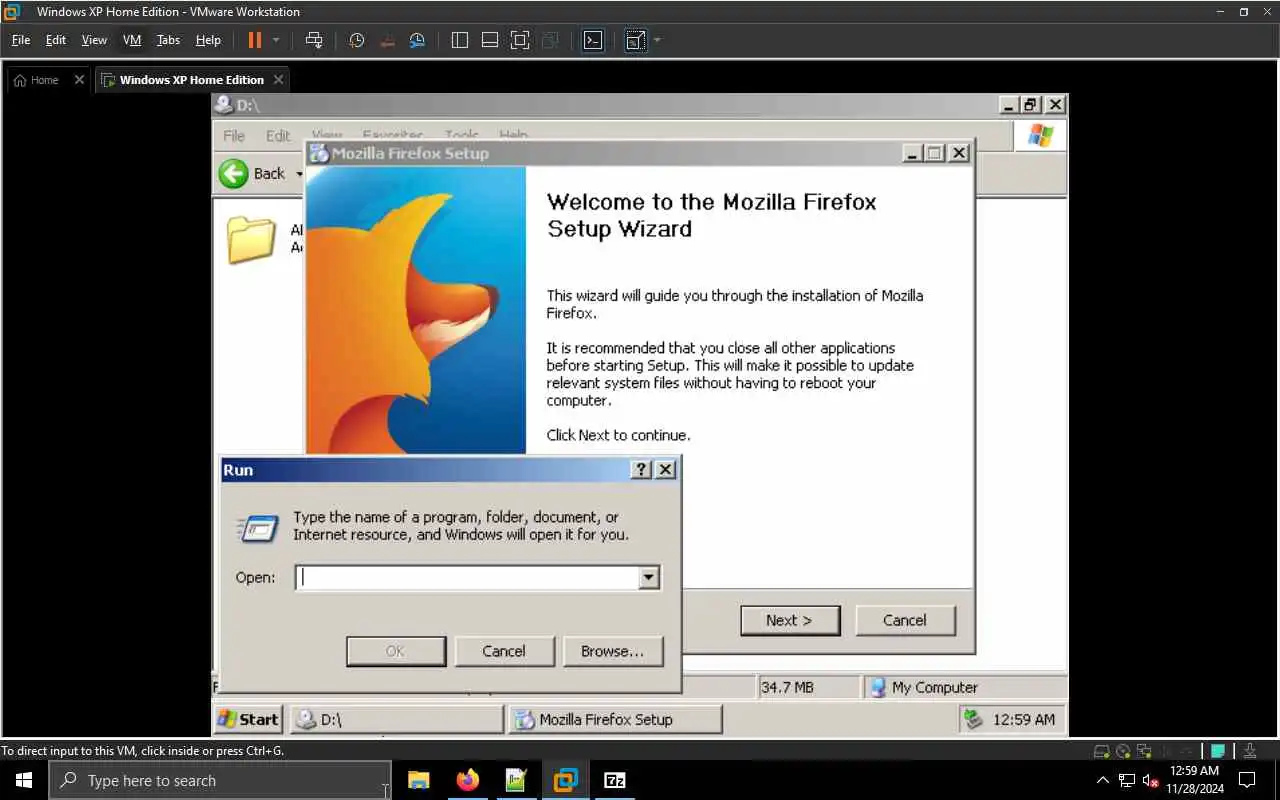Click the Windows host Start button
The width and height of the screenshot is (1280, 800).
tap(24, 780)
